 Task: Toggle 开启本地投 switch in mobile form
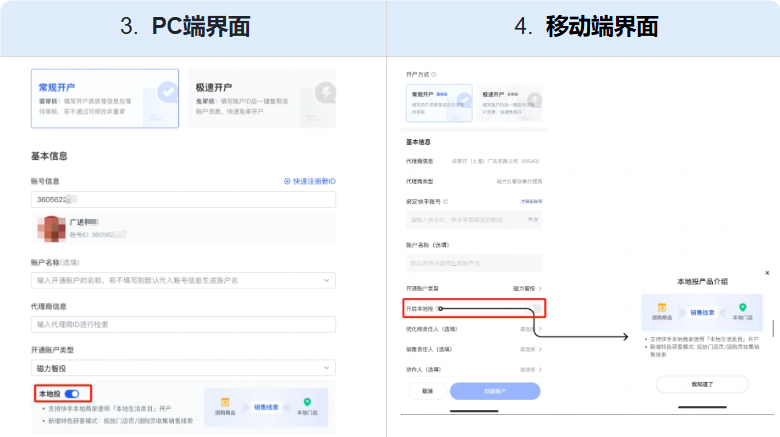pyautogui.click(x=535, y=309)
